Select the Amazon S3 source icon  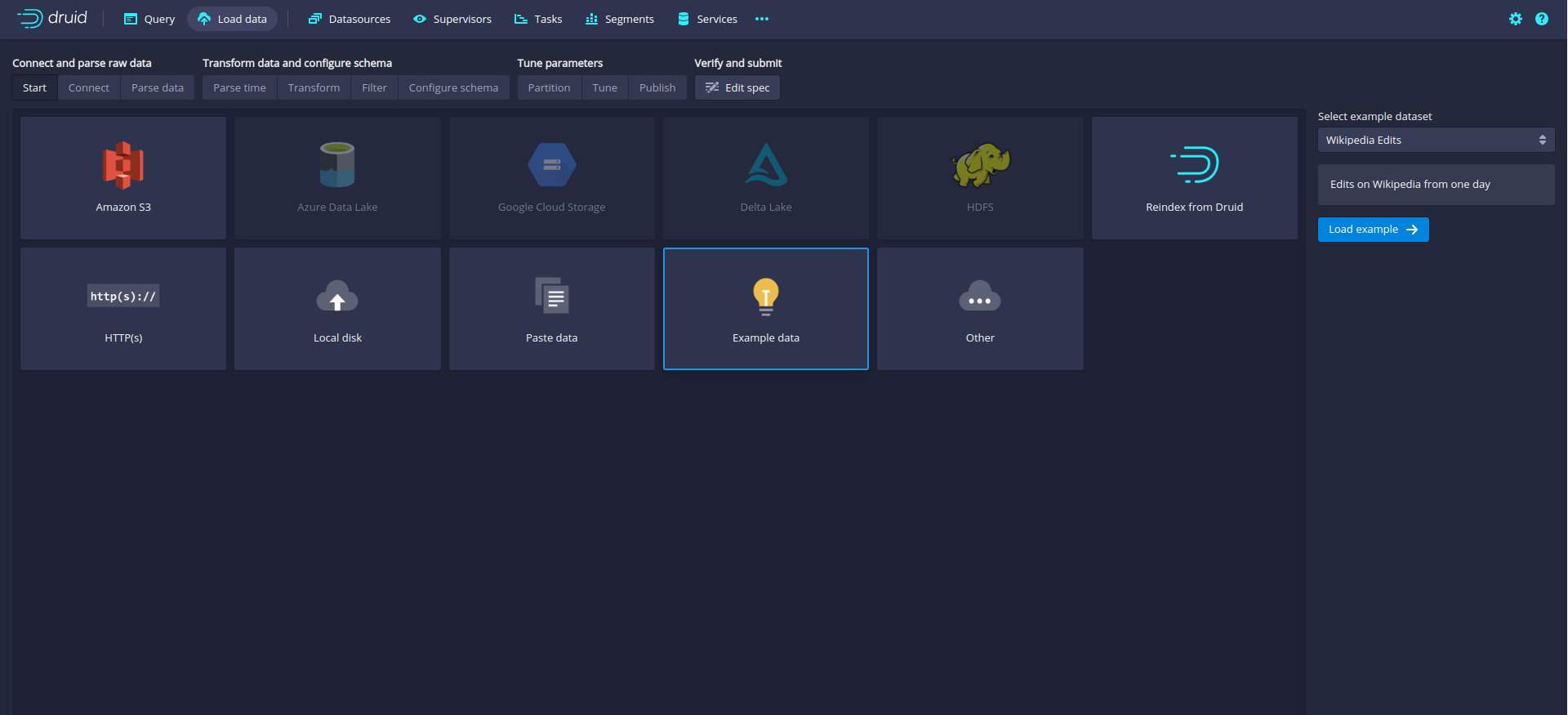point(123,165)
